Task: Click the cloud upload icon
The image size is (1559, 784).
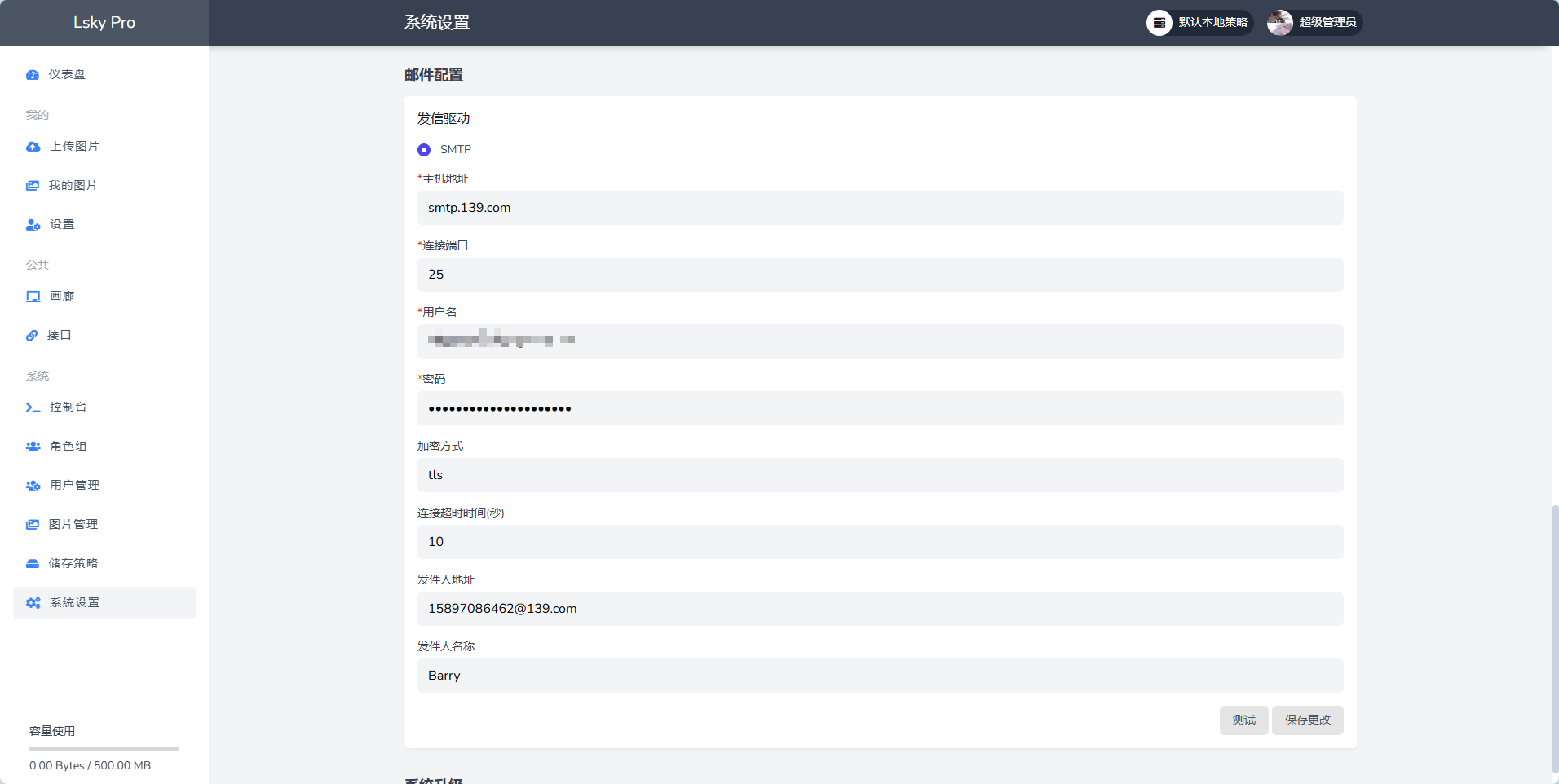Action: (x=33, y=147)
